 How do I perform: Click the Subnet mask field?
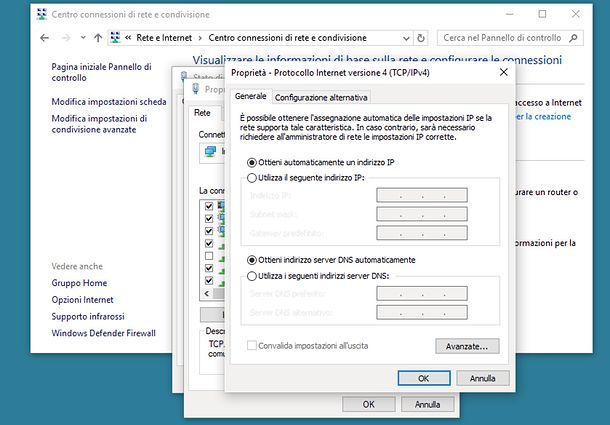[422, 214]
